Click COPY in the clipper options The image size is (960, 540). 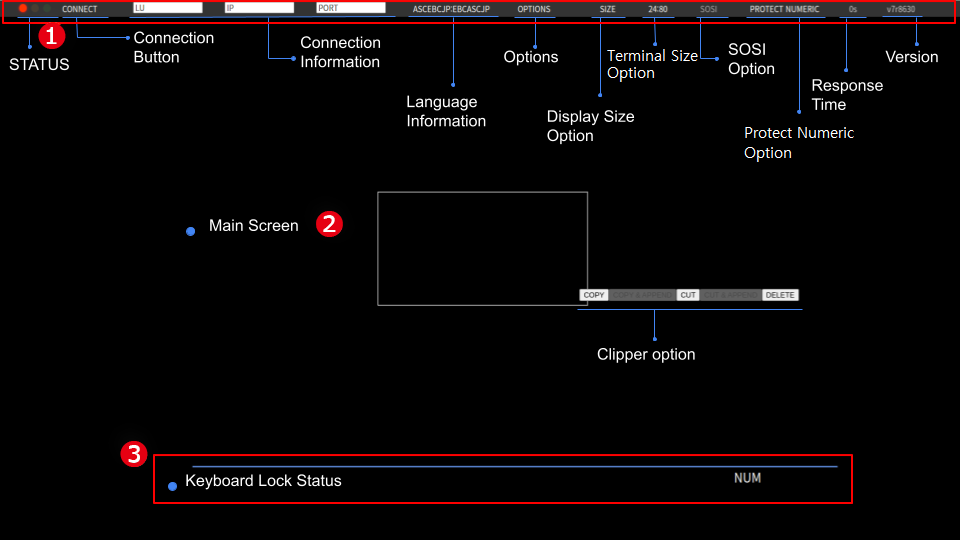pyautogui.click(x=594, y=295)
